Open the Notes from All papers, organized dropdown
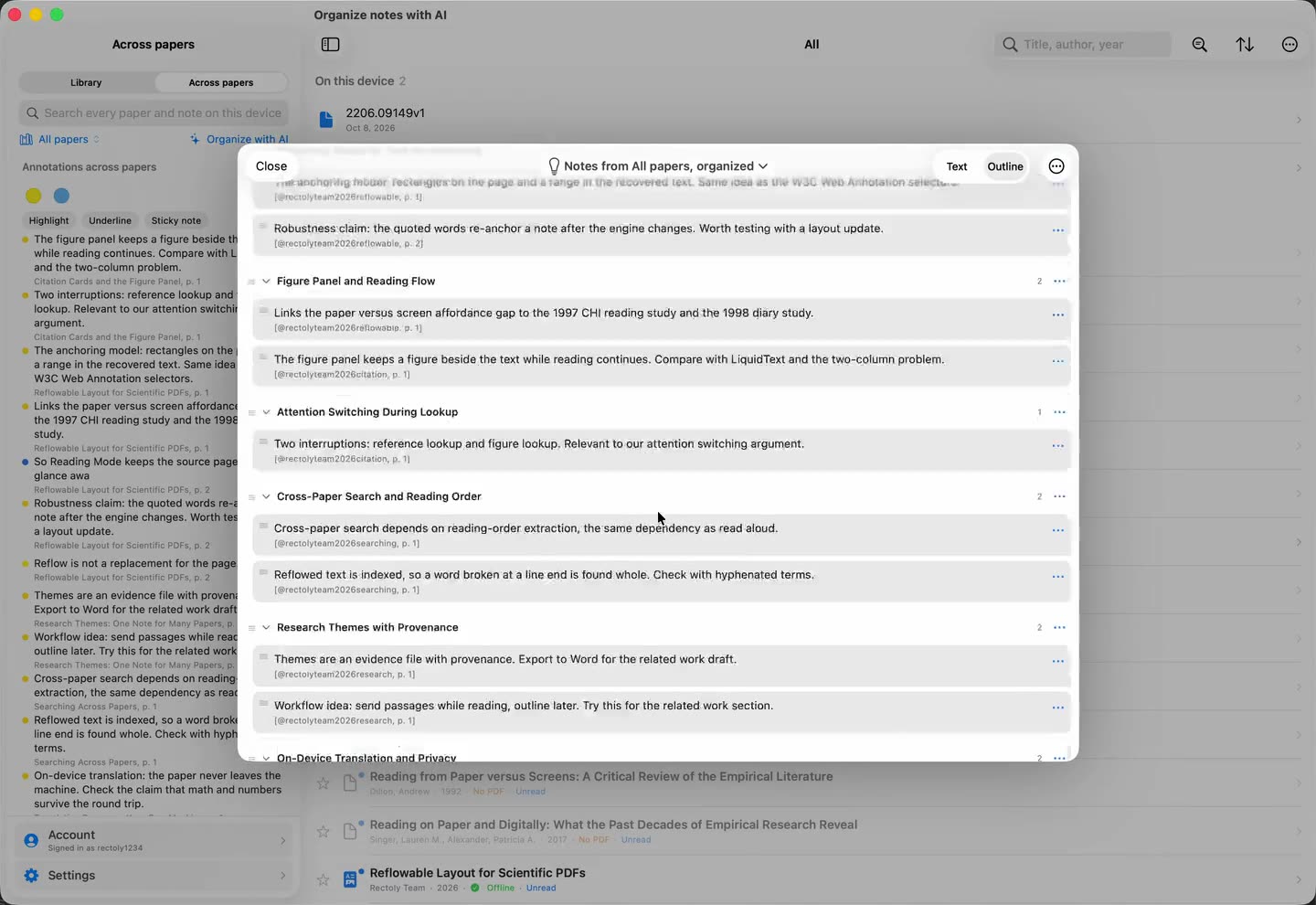Image resolution: width=1316 pixels, height=905 pixels. click(658, 166)
